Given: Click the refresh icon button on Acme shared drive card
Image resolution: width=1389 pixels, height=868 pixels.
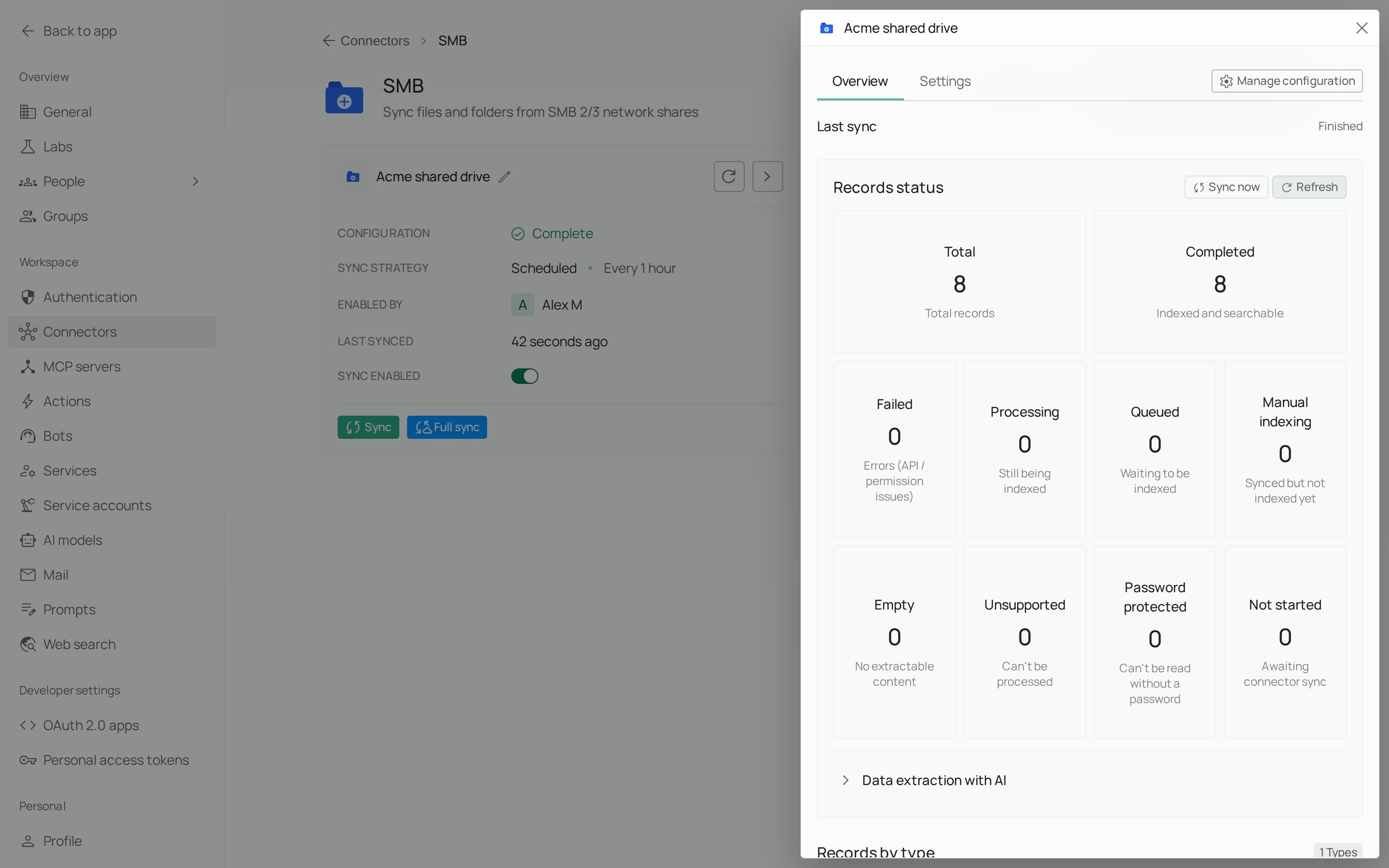Looking at the screenshot, I should 729,176.
